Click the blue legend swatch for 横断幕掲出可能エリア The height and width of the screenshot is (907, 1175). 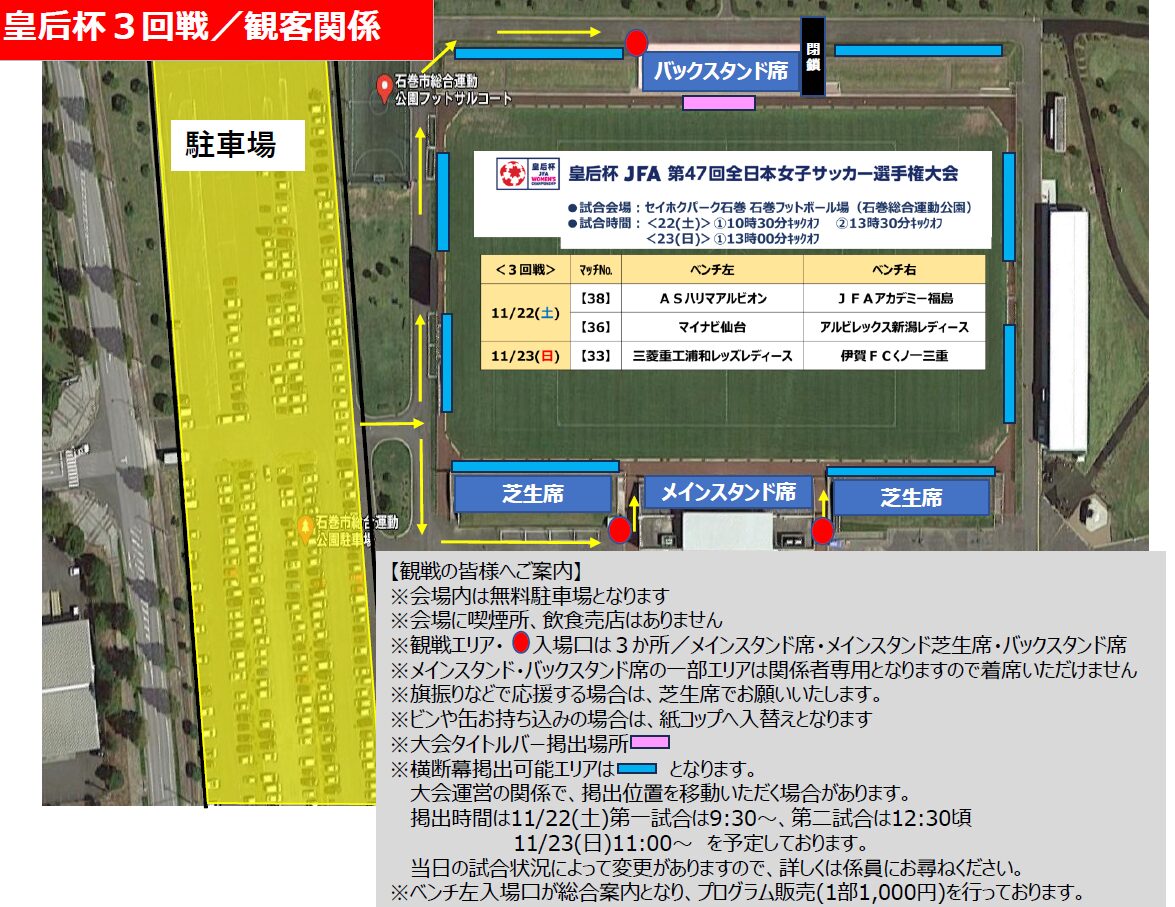pyautogui.click(x=636, y=769)
